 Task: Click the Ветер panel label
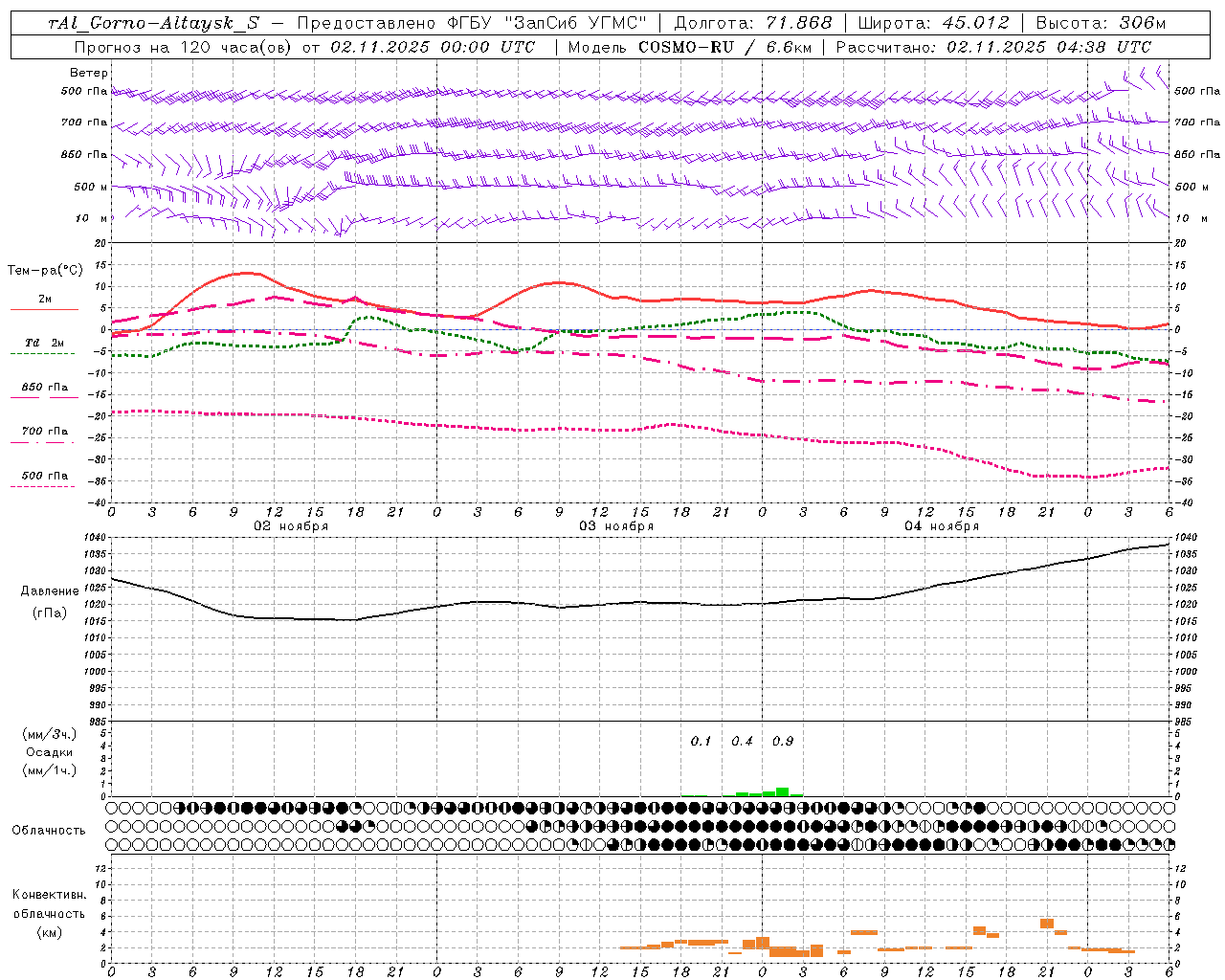click(89, 73)
